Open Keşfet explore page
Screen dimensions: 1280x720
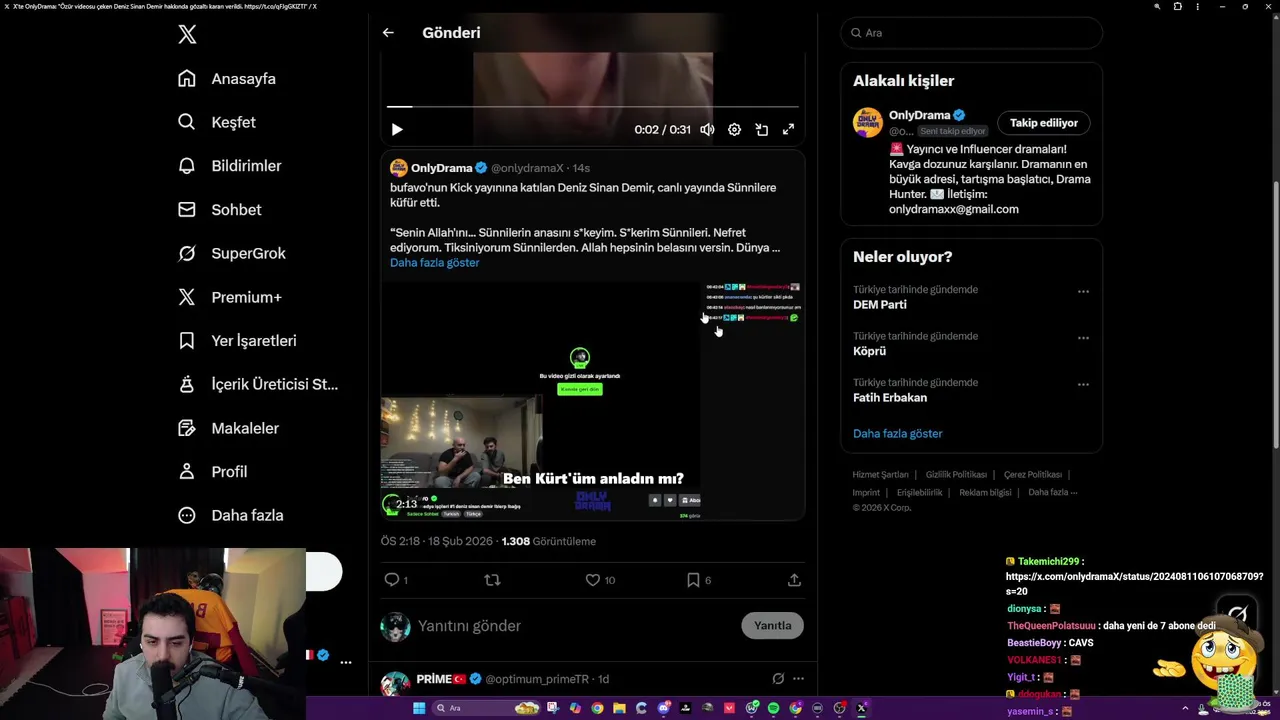(217, 122)
